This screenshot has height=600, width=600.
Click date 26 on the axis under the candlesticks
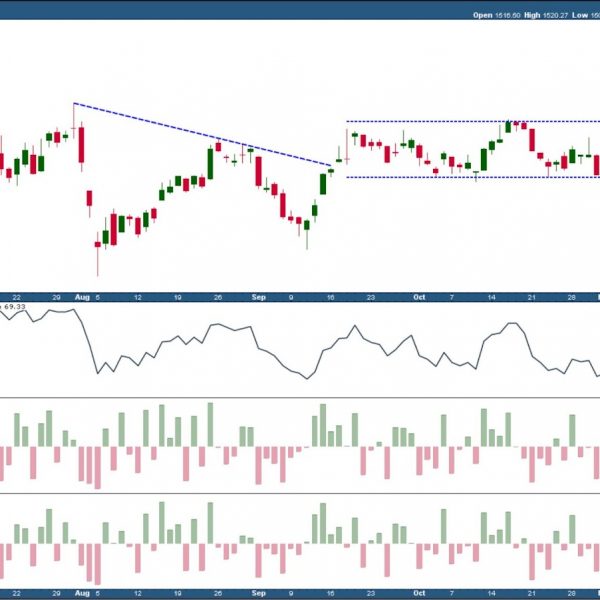[218, 297]
